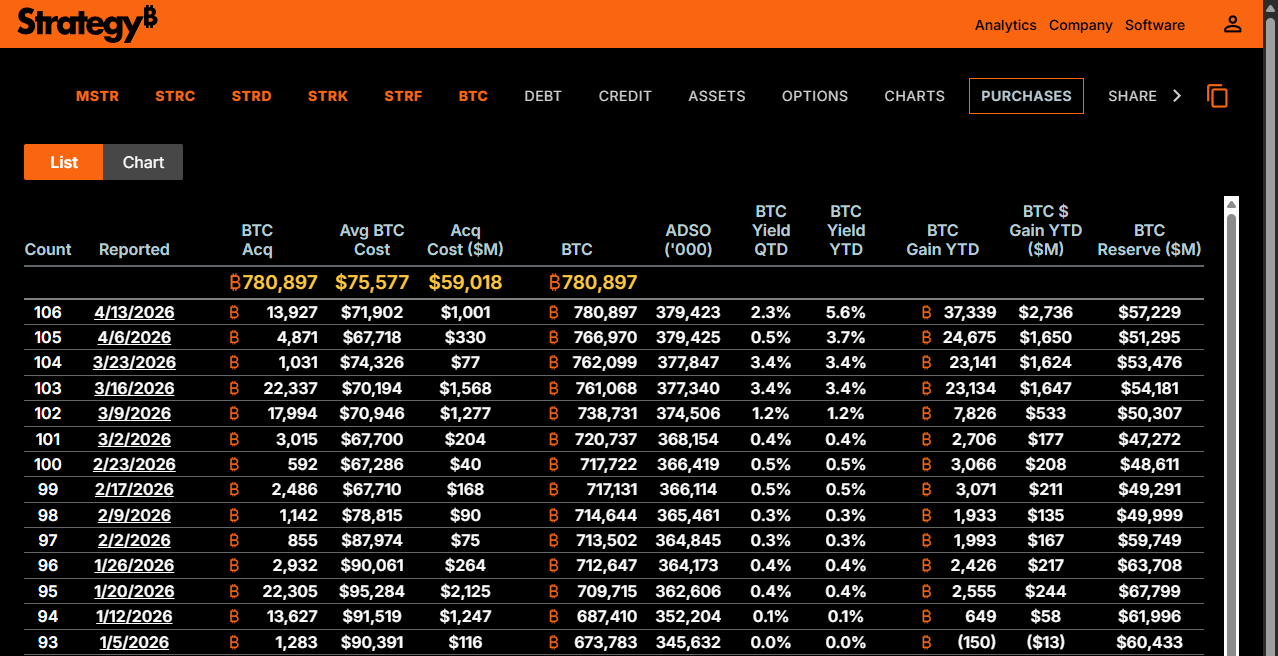Click the BTC Reserve ($M) column header
This screenshot has height=656, width=1278.
[x=1149, y=240]
